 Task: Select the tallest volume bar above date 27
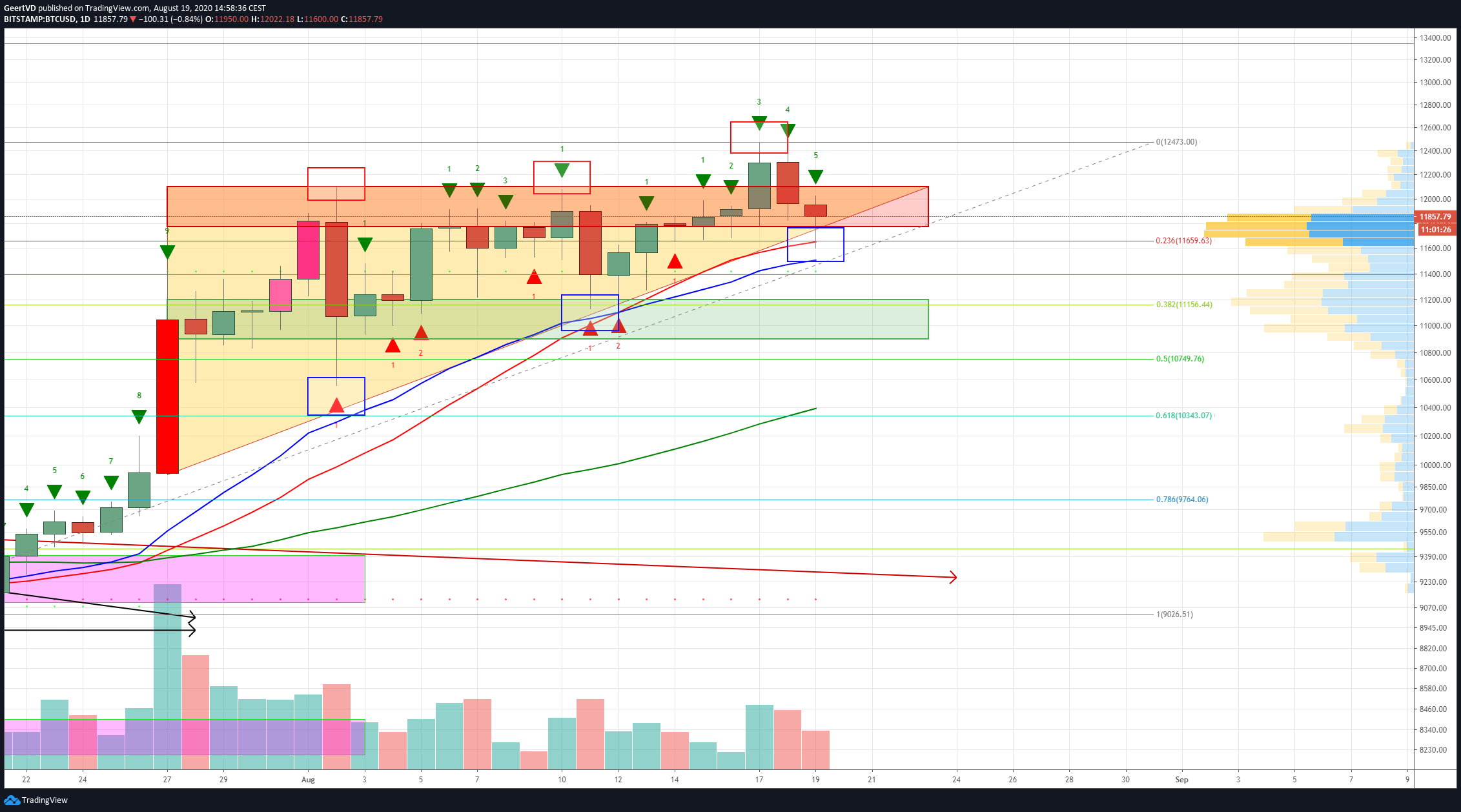167,677
